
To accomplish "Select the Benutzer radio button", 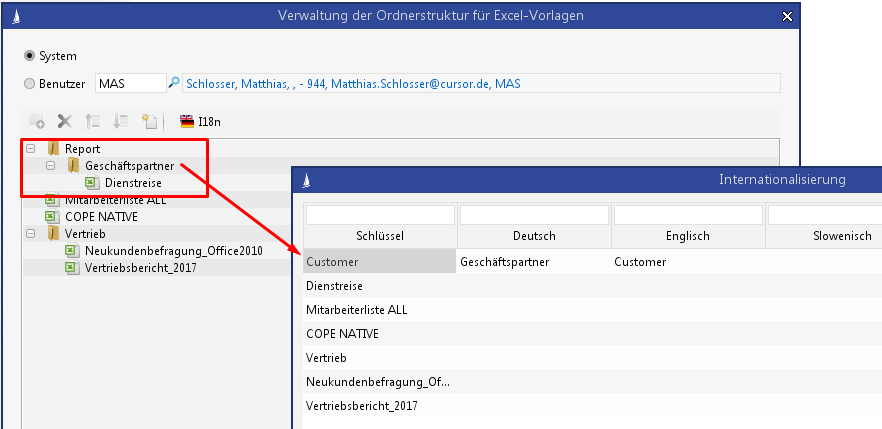I will 29,85.
